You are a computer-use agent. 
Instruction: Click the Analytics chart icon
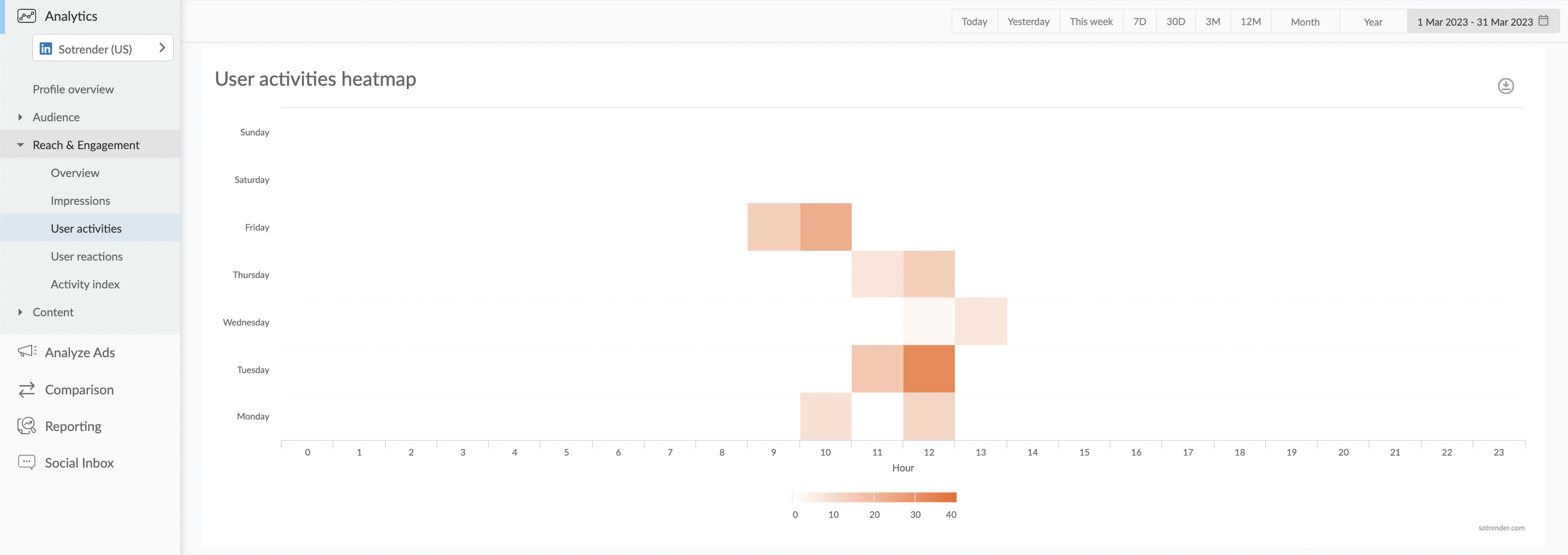click(x=27, y=16)
